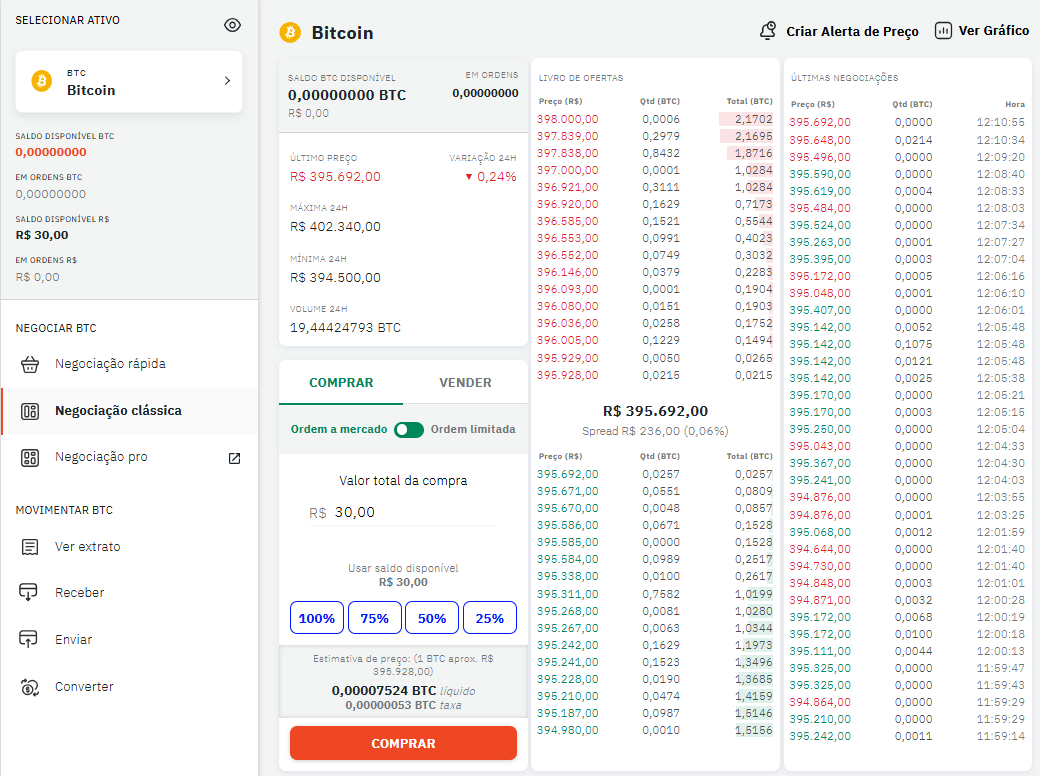Select the trade at 12:10:34
The width and height of the screenshot is (1040, 776).
coord(907,140)
